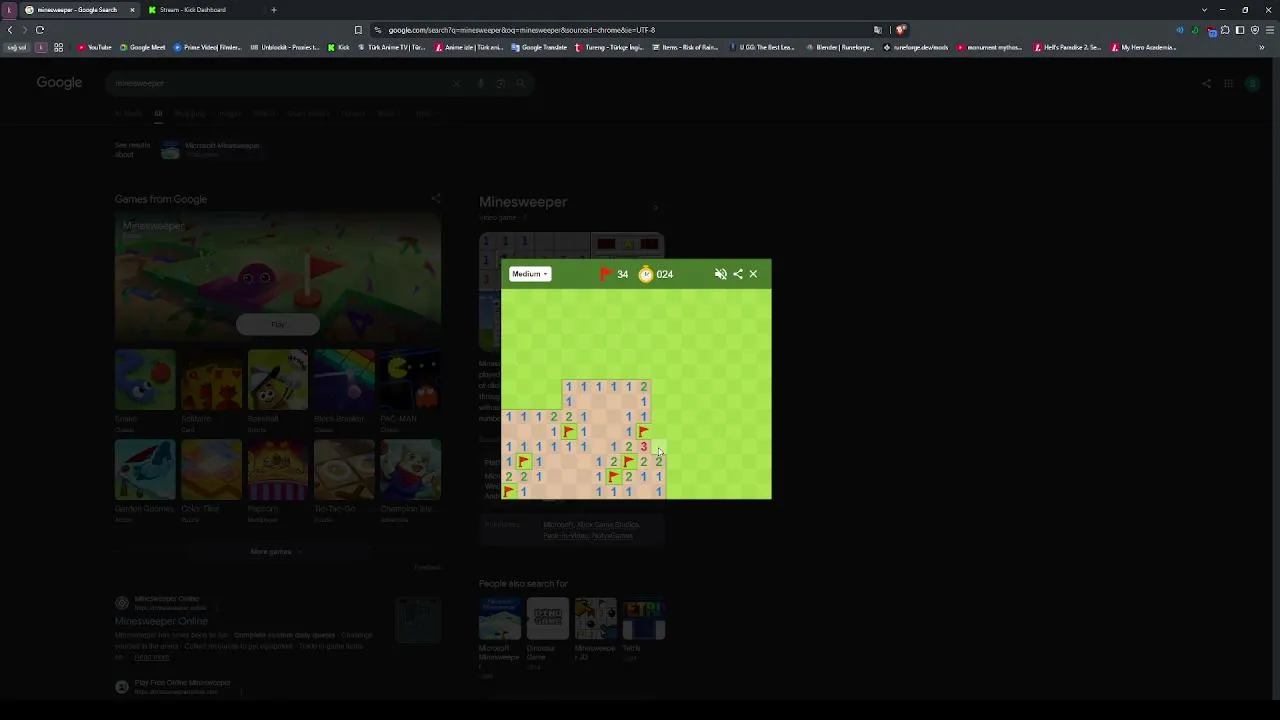Open the Unblockit - Proxies bookmark
Image resolution: width=1280 pixels, height=720 pixels.
(285, 47)
